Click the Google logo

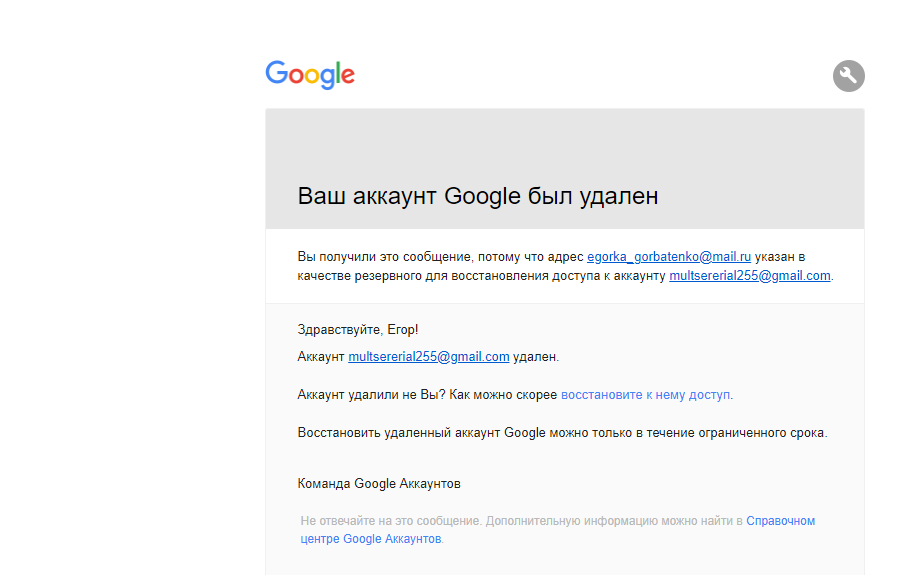pos(310,75)
